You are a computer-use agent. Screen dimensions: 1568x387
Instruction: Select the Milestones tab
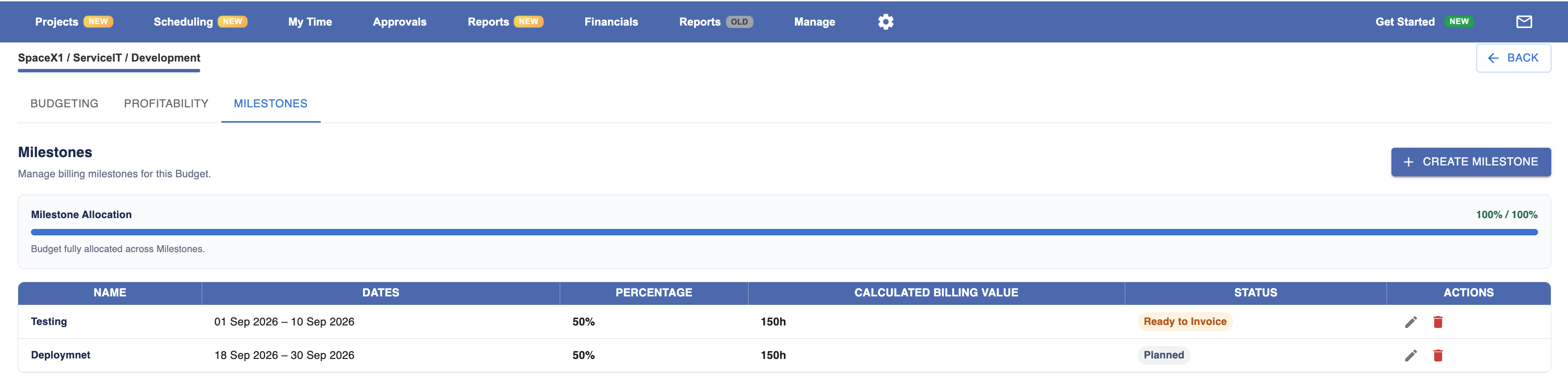click(271, 103)
